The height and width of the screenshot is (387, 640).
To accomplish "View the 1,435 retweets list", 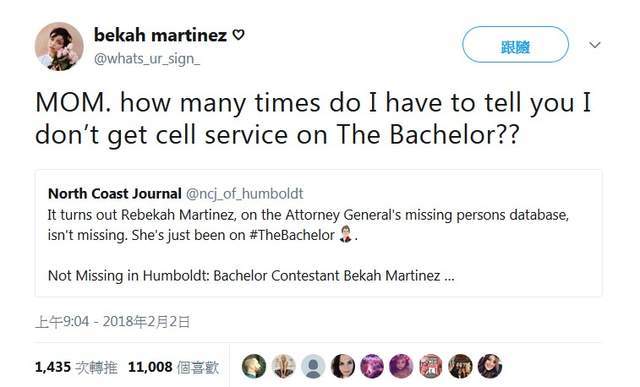I will [x=76, y=367].
